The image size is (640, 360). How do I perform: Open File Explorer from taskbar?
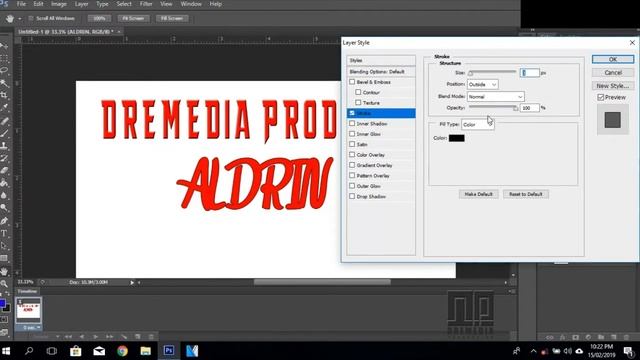point(145,351)
